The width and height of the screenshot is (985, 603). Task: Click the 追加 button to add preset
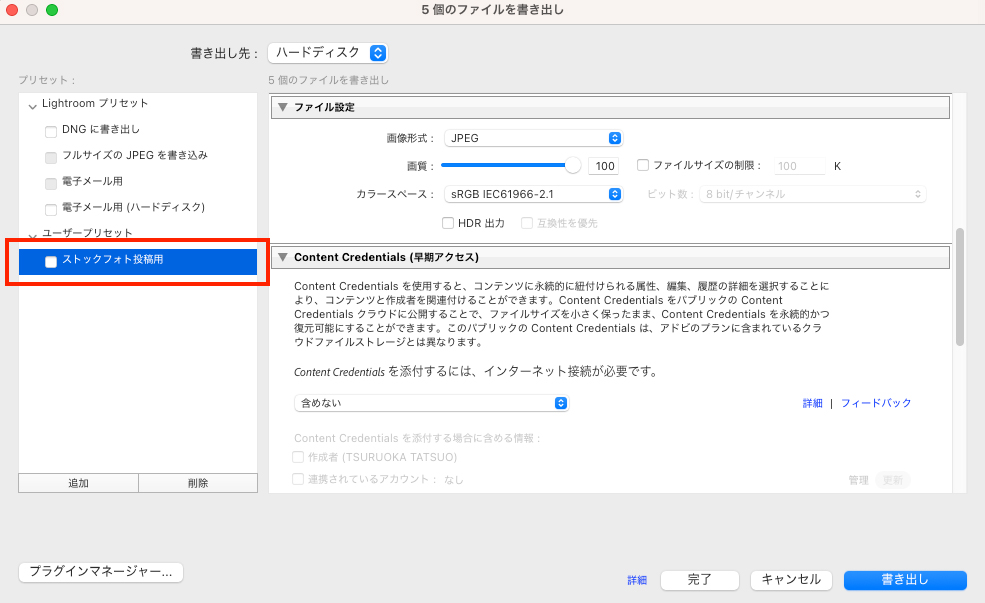click(x=77, y=482)
